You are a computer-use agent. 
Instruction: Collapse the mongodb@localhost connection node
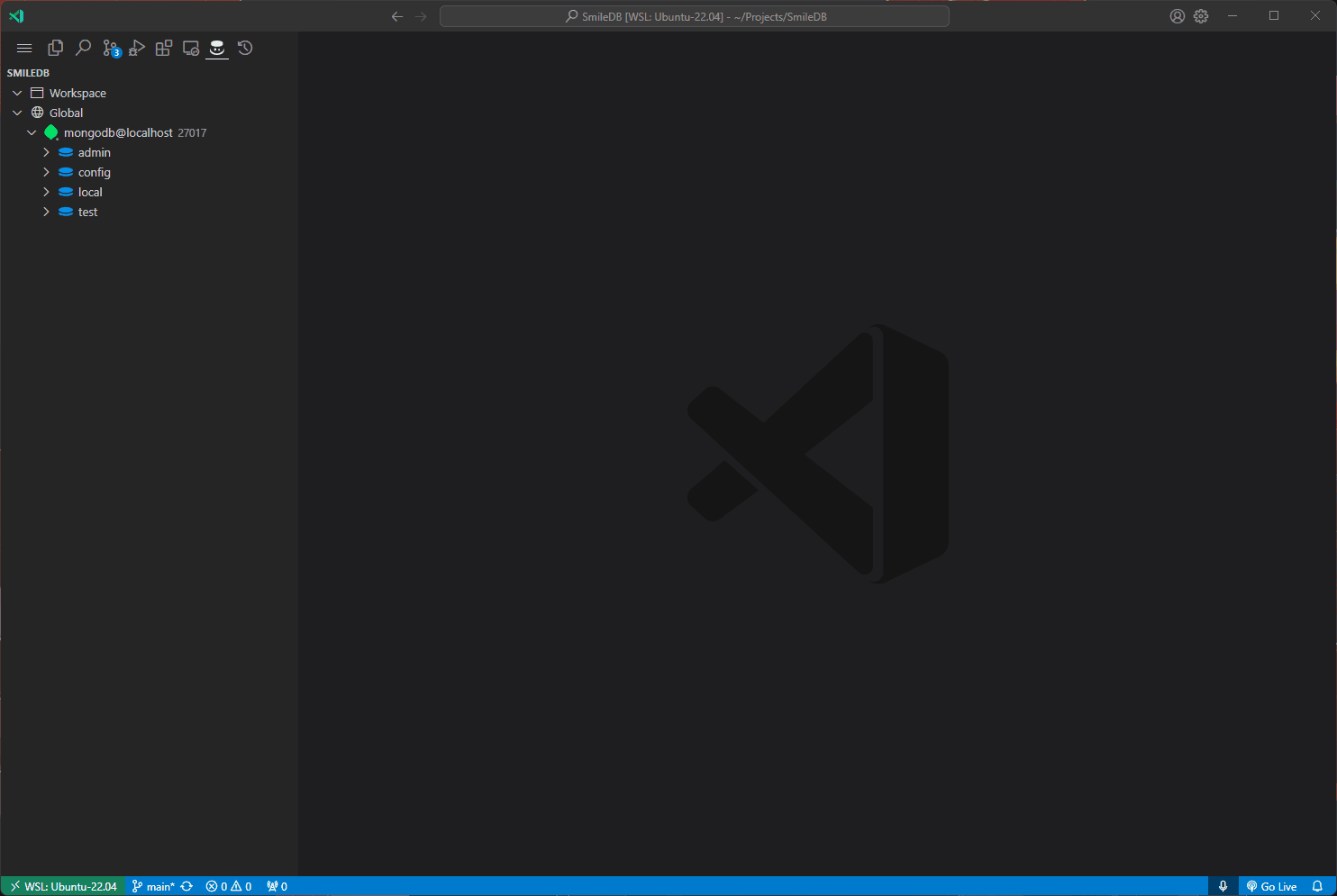tap(32, 132)
